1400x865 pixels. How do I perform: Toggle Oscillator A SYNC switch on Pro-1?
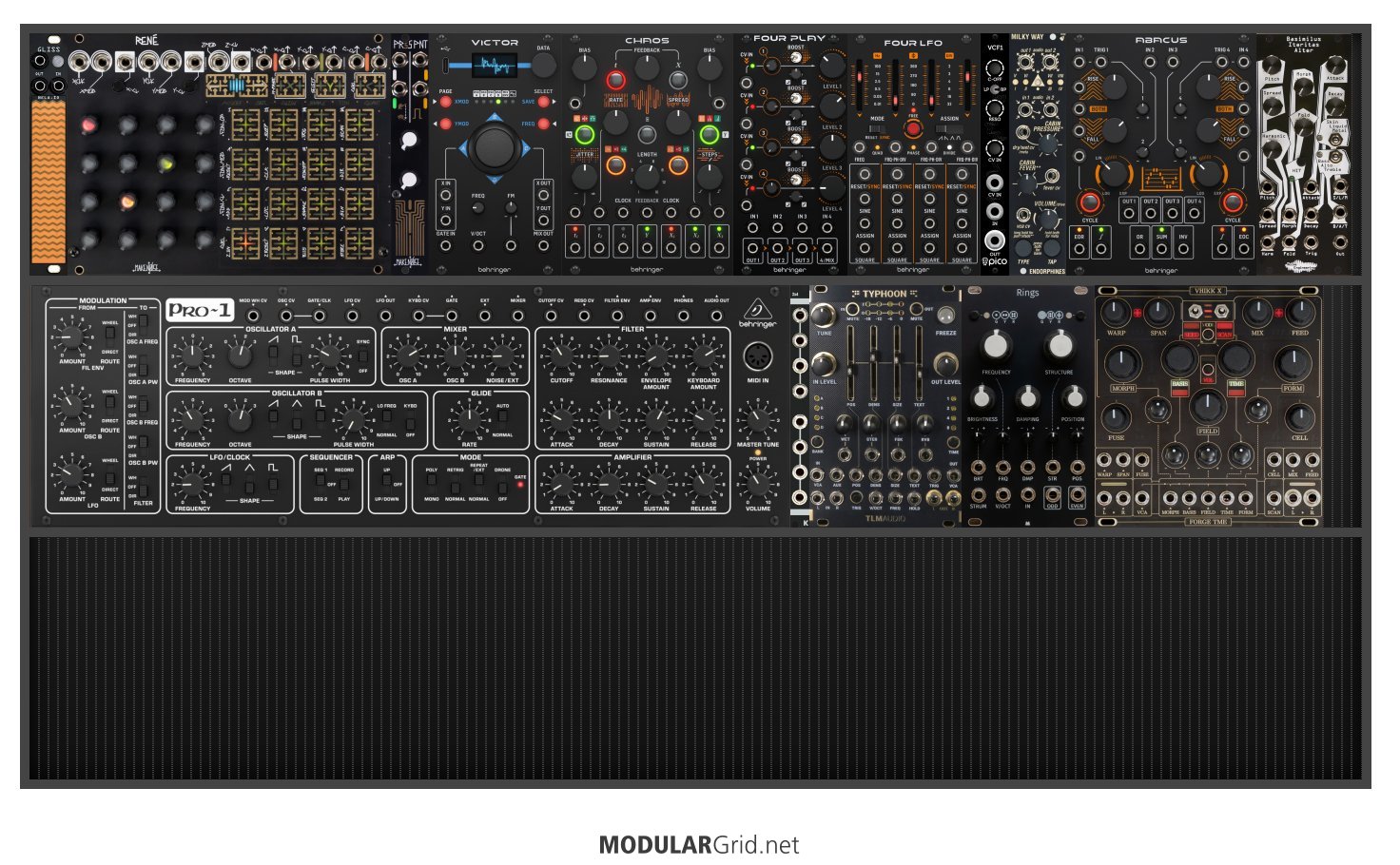click(362, 356)
